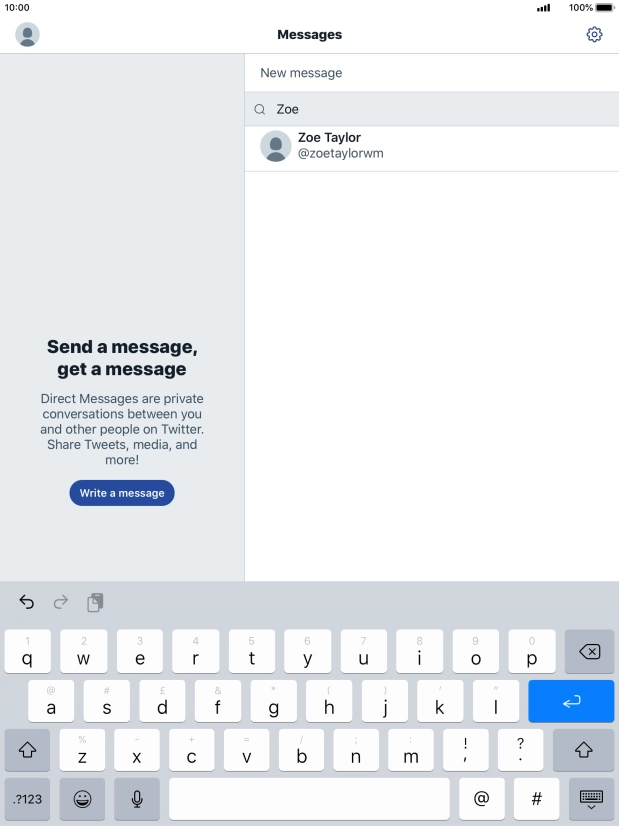The image size is (619, 826).
Task: Tap the t key
Action: [251, 651]
